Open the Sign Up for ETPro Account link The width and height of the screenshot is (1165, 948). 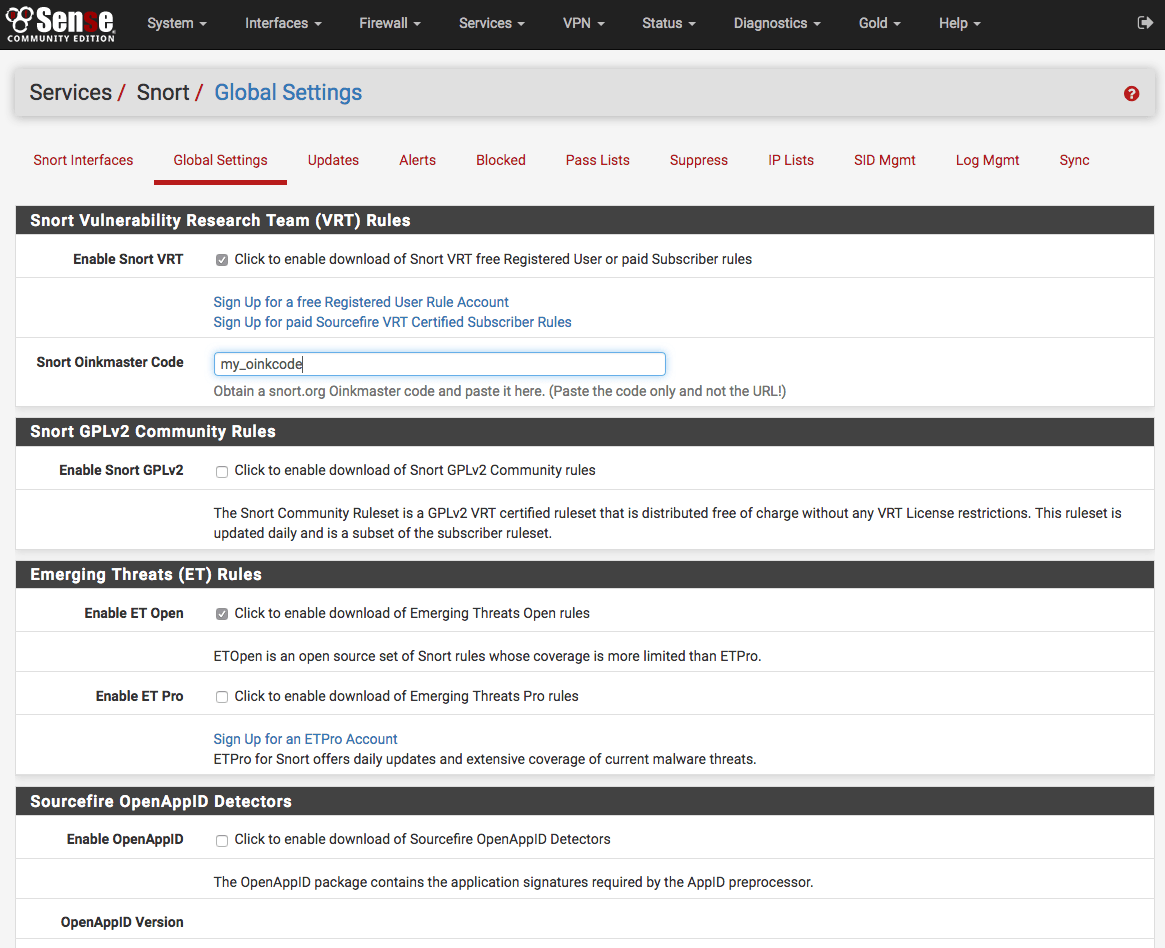tap(305, 739)
